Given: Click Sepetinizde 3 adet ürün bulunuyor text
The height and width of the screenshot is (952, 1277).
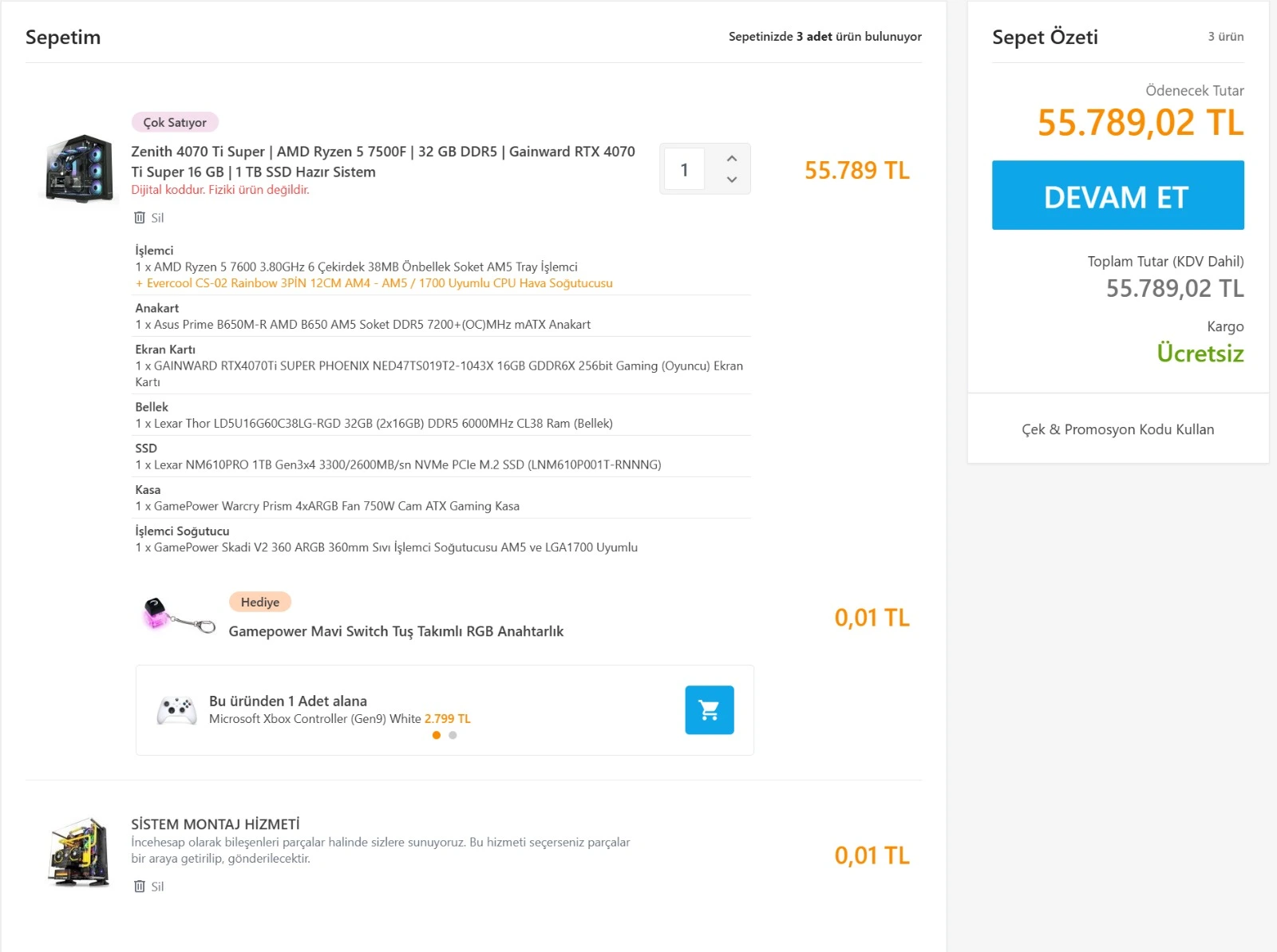Looking at the screenshot, I should tap(825, 37).
